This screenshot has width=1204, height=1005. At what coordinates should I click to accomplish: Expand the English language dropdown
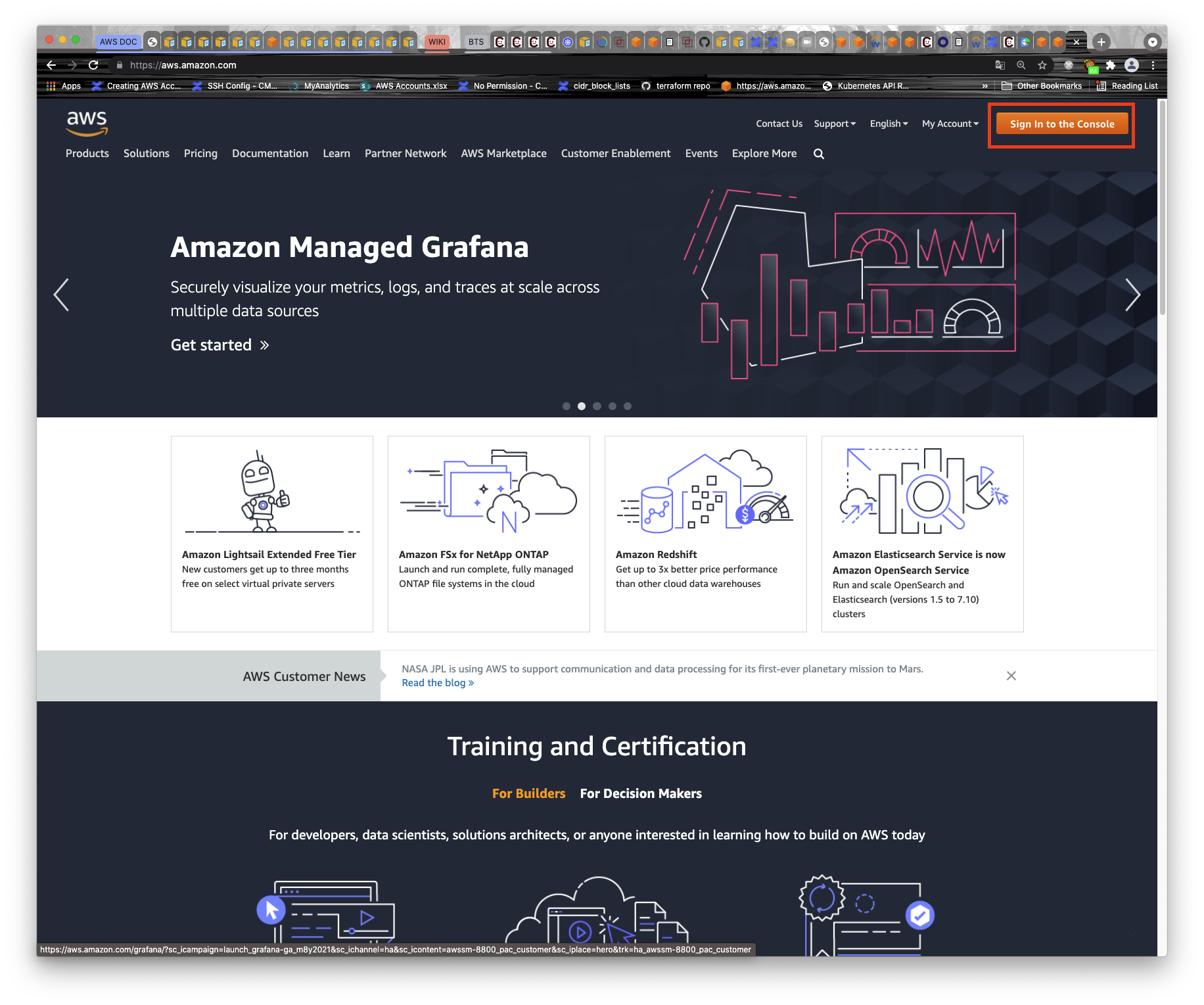(889, 124)
